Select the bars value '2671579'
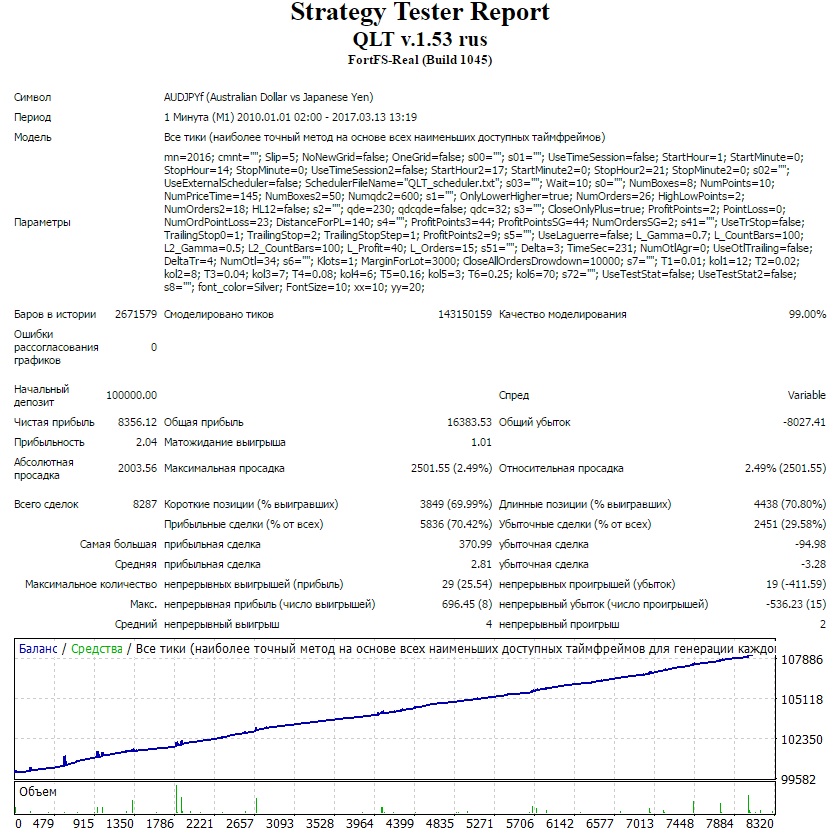The height and width of the screenshot is (835, 836). click(136, 314)
